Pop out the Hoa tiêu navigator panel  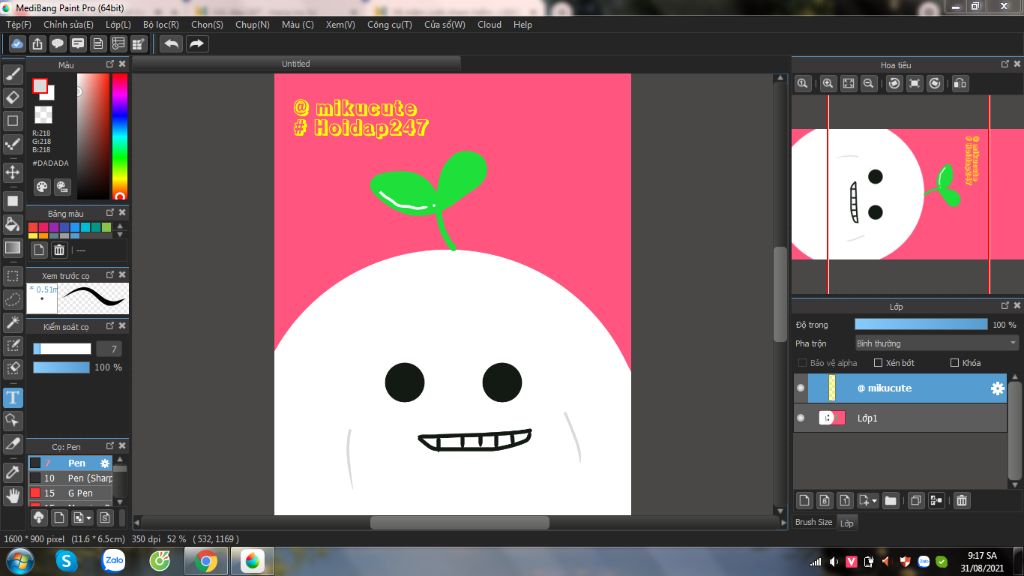tap(1005, 64)
